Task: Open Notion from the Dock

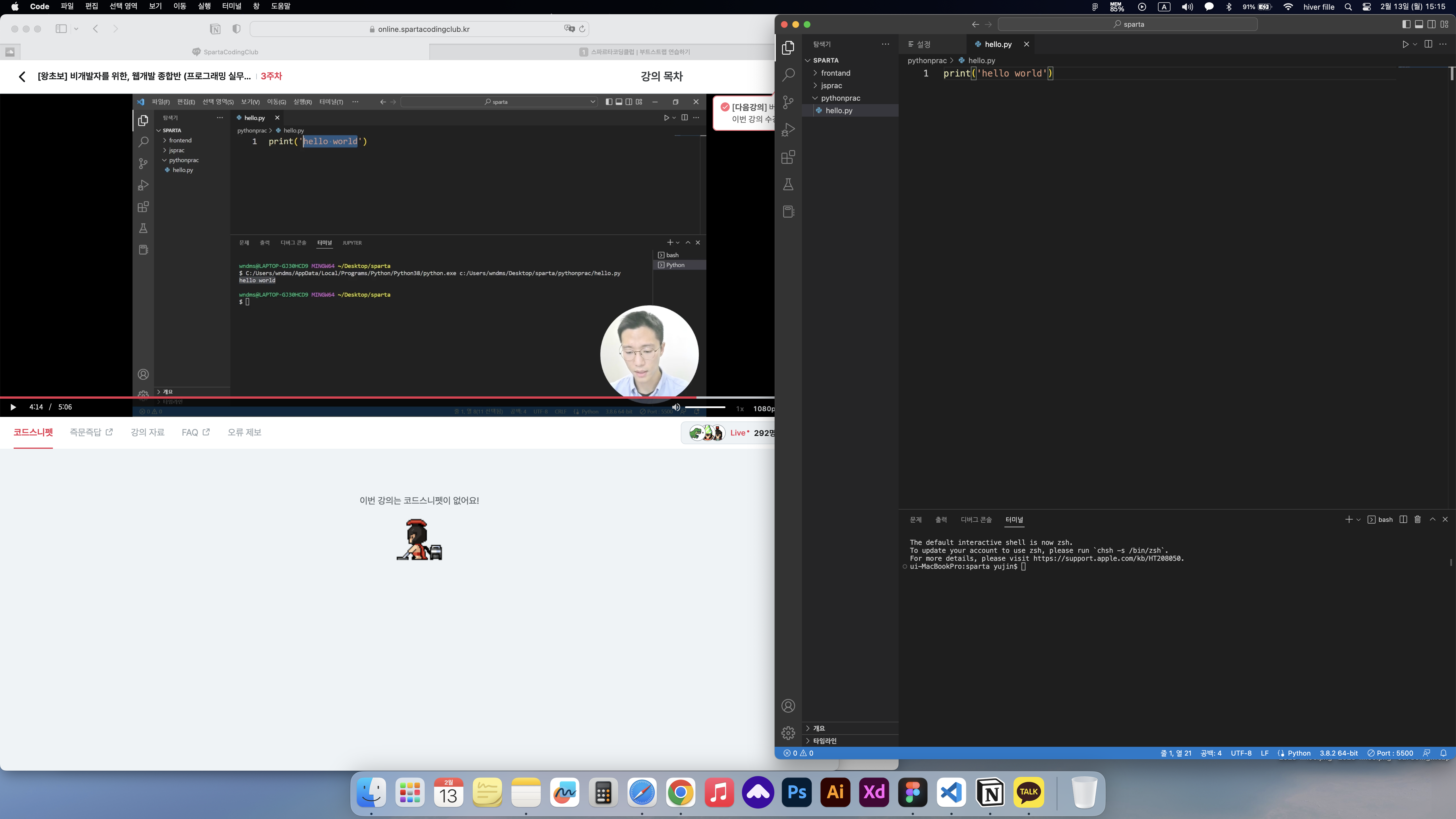Action: pos(990,793)
